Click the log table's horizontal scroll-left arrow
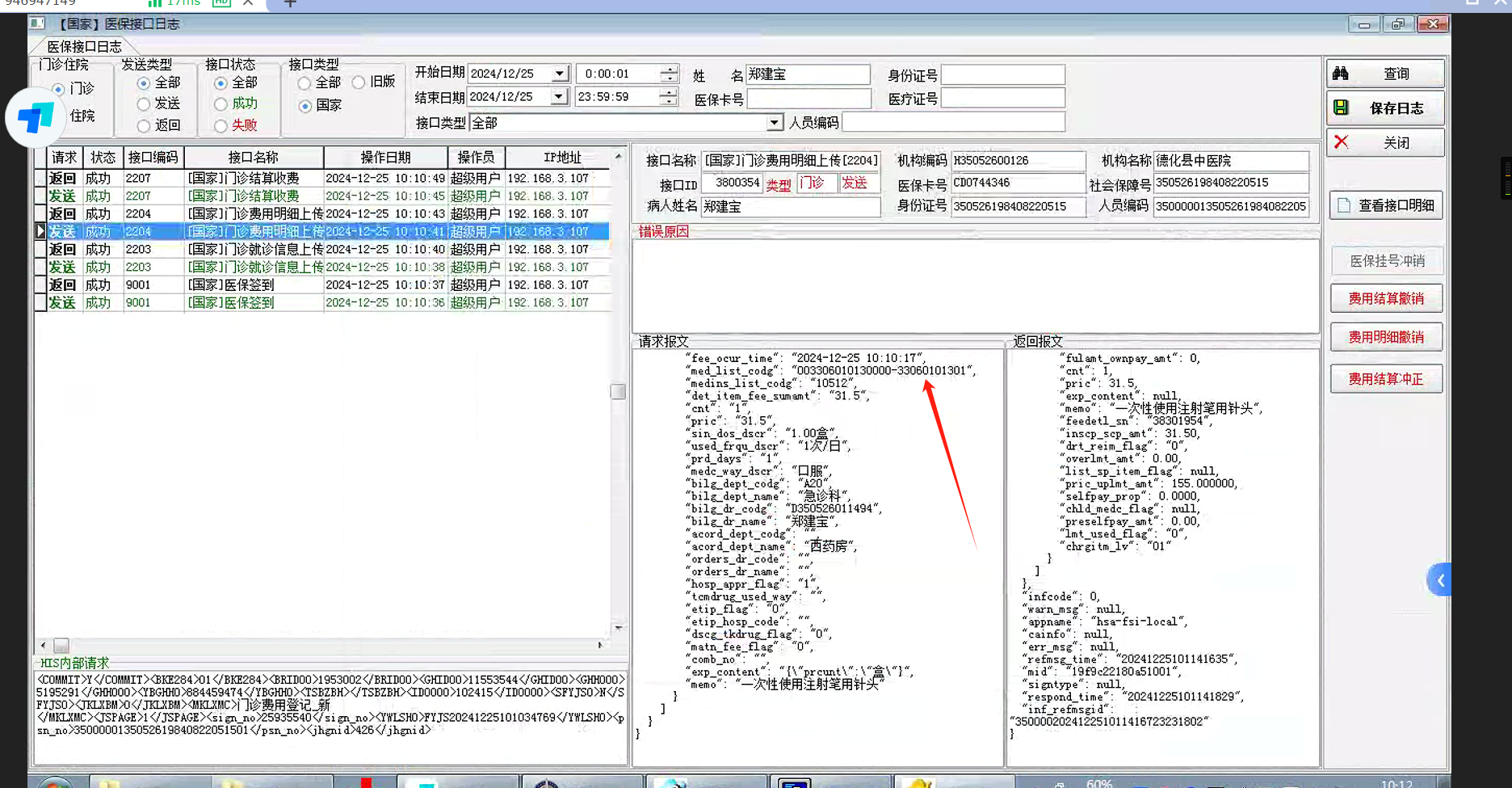 (43, 645)
